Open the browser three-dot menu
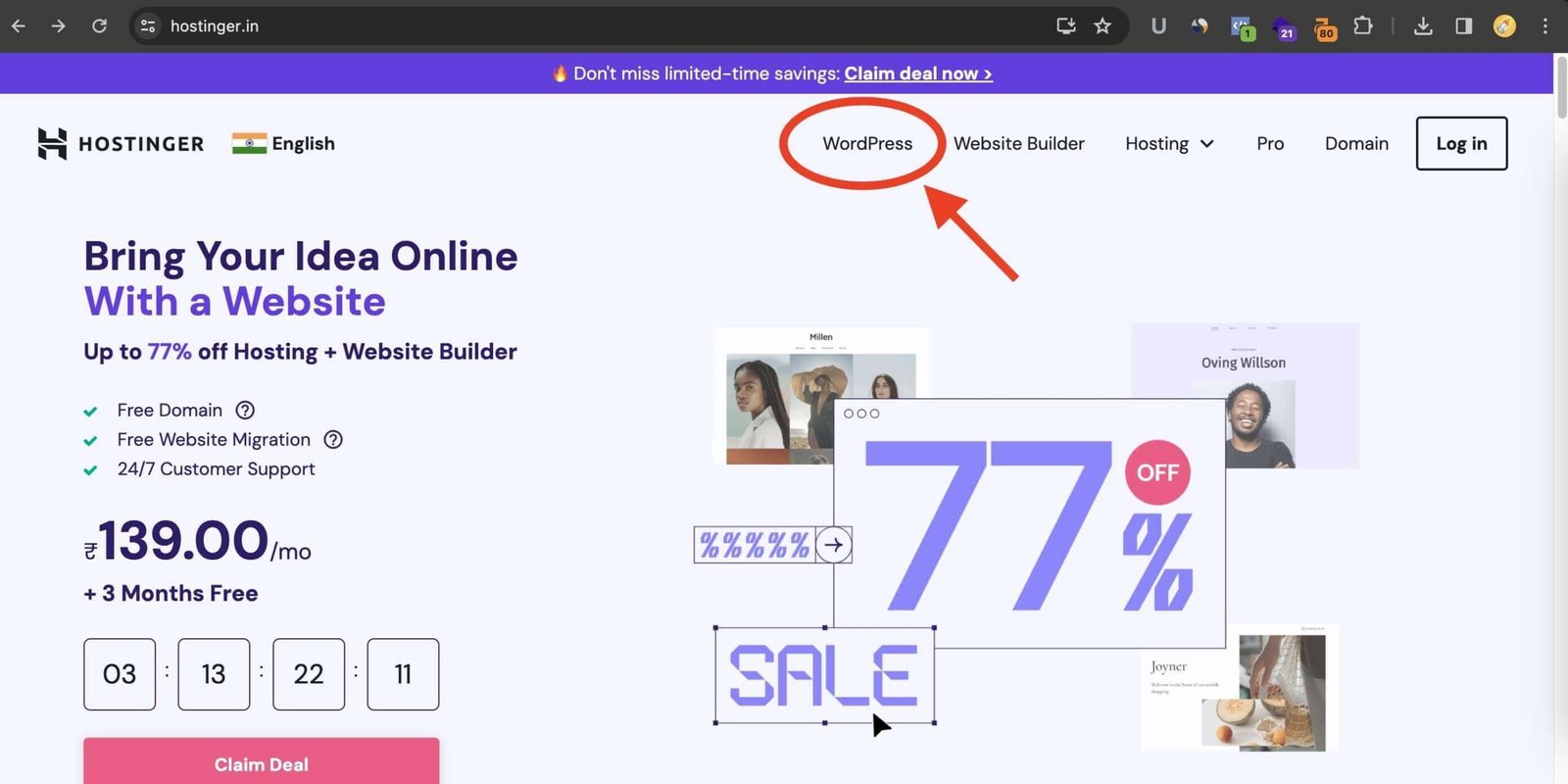Image resolution: width=1568 pixels, height=784 pixels. pos(1544,26)
